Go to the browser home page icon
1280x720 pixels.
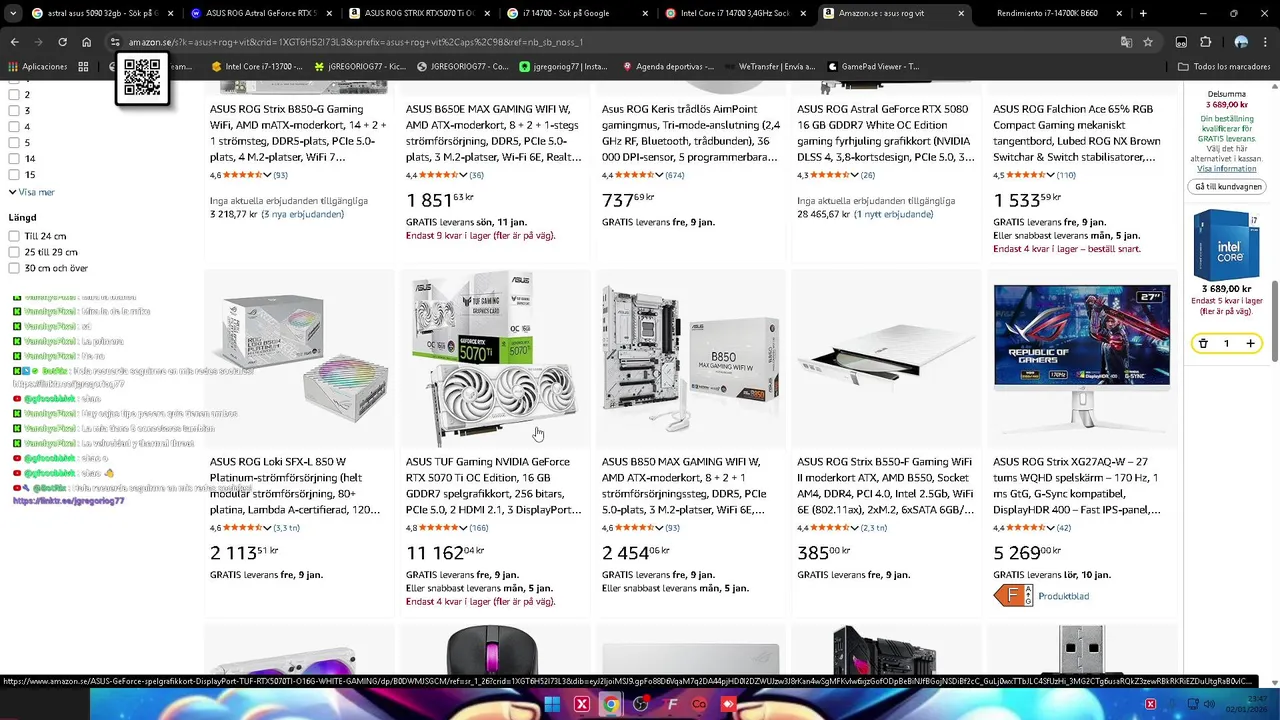point(87,42)
